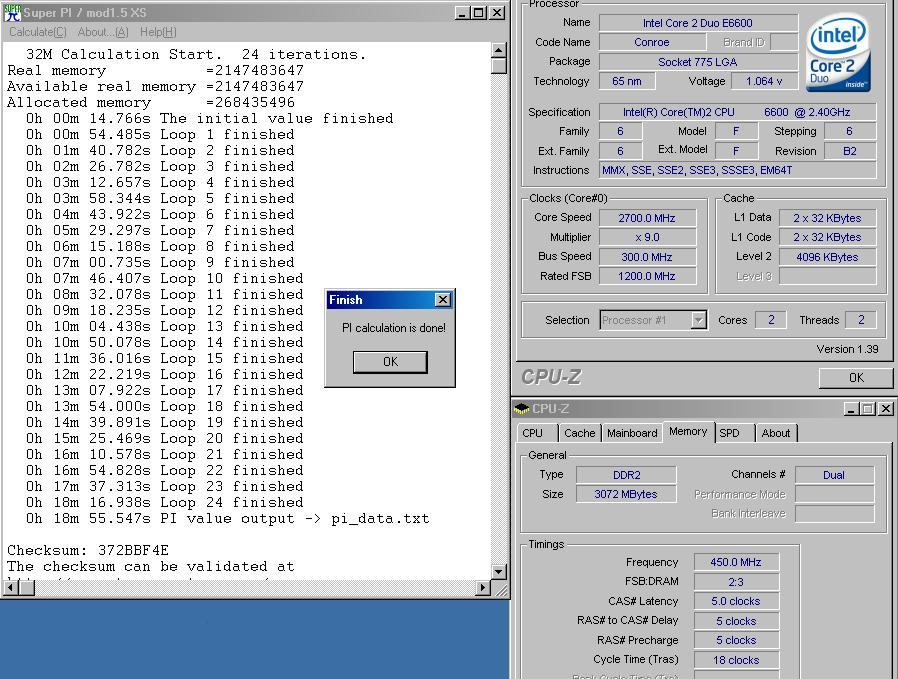Click the CPU-Z chip icon in title bar
Screen dimensions: 898x679
[521, 409]
